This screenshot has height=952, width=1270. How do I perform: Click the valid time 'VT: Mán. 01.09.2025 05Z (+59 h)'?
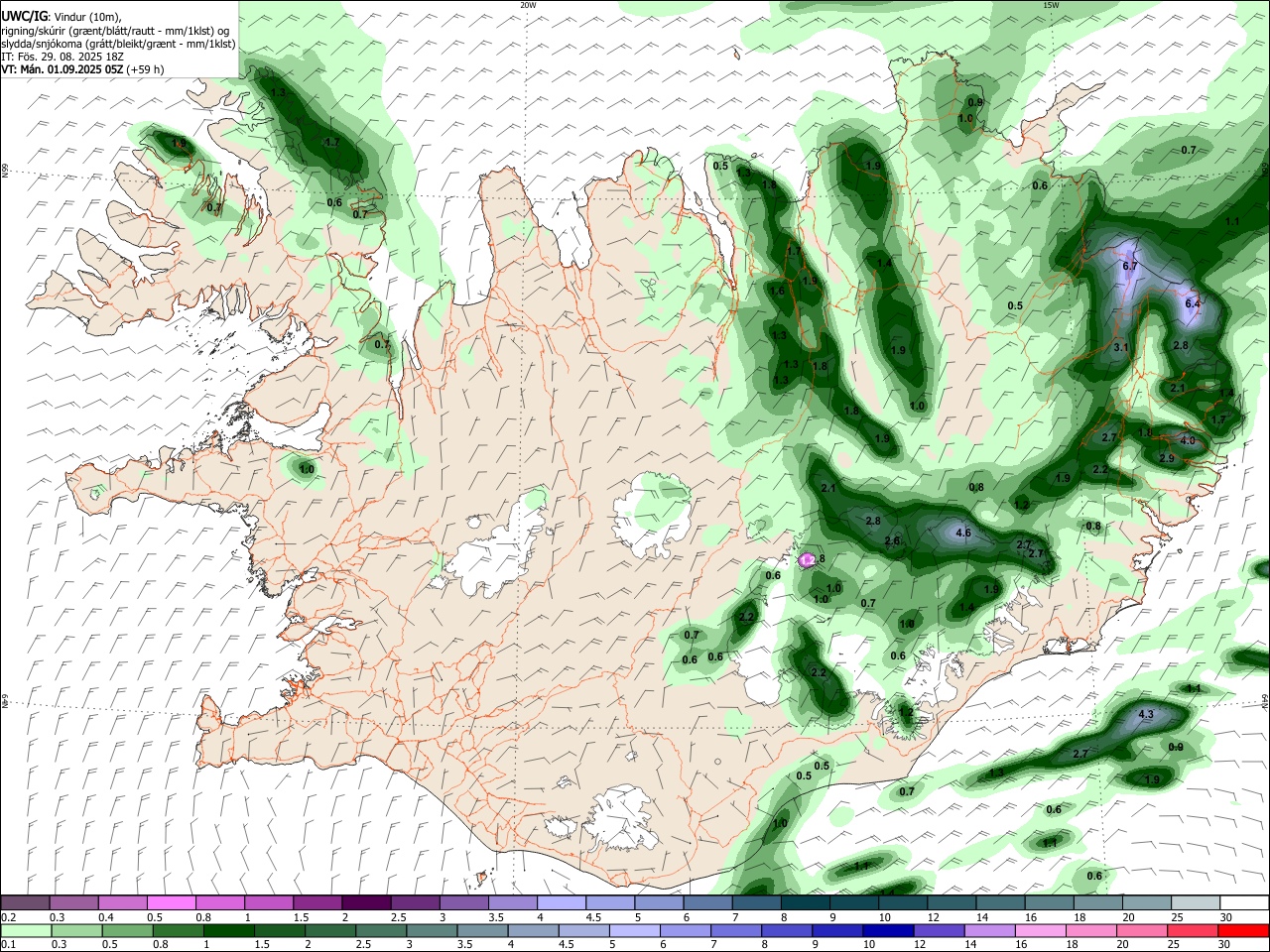82,69
